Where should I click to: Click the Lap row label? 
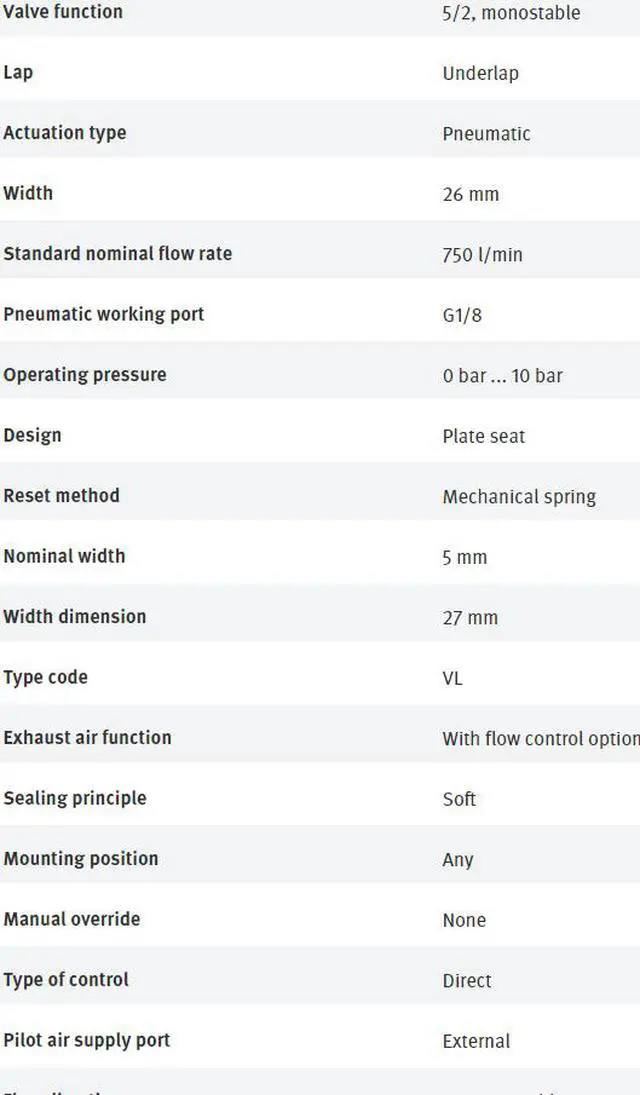18,73
